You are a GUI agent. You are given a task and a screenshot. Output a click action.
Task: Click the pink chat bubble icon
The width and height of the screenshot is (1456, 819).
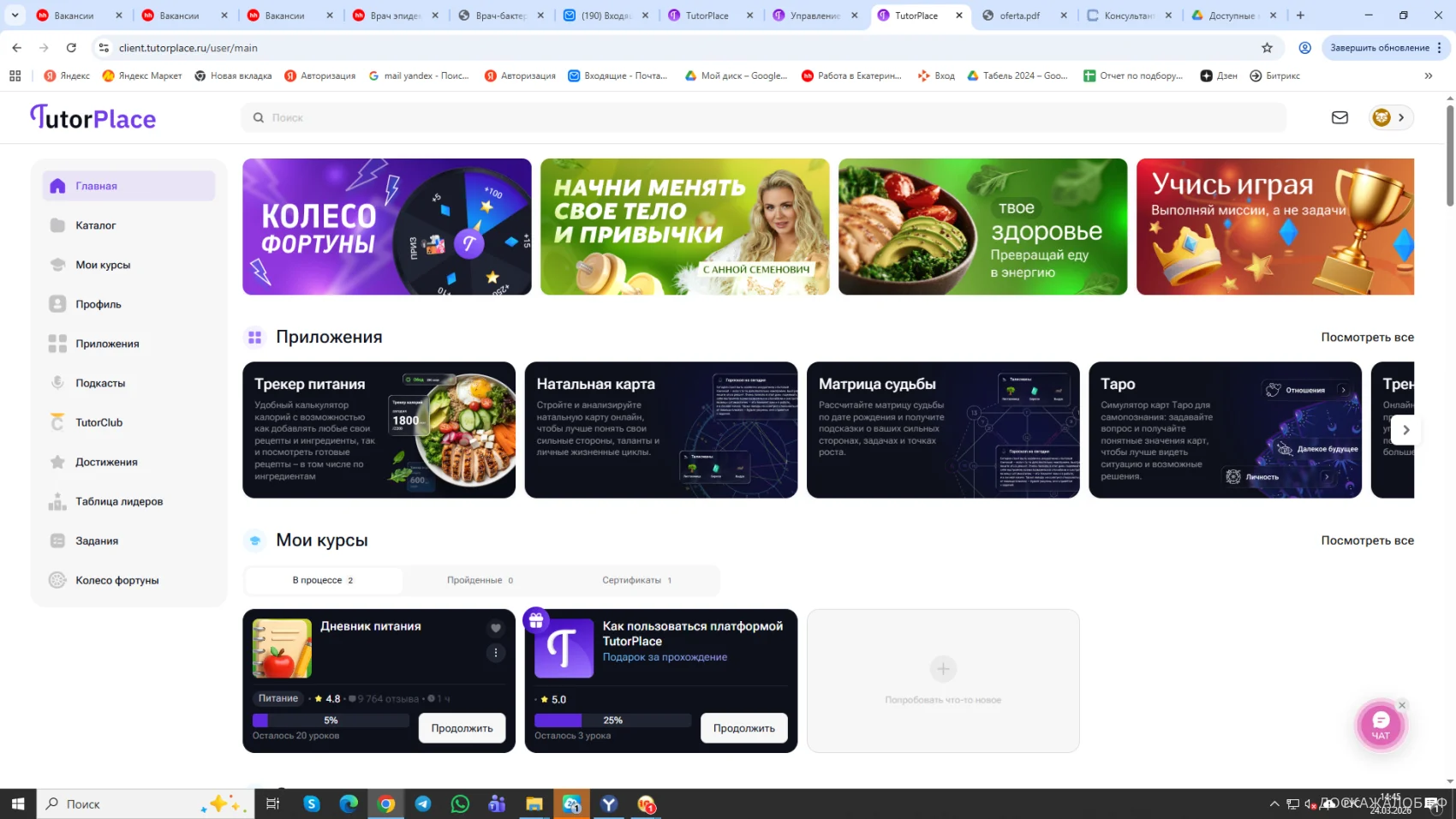click(1381, 725)
